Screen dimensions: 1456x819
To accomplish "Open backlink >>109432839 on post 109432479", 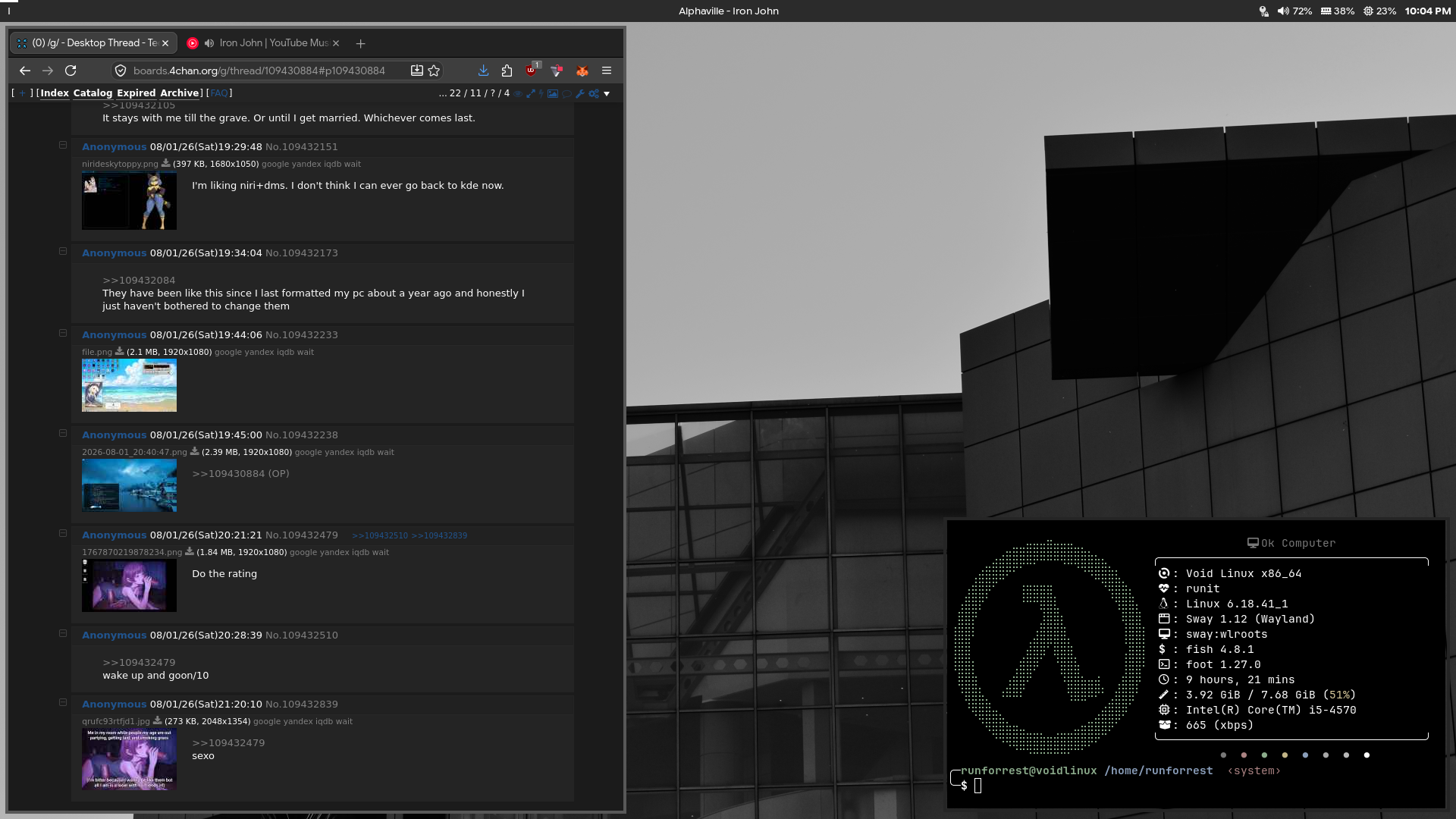I will [x=439, y=535].
